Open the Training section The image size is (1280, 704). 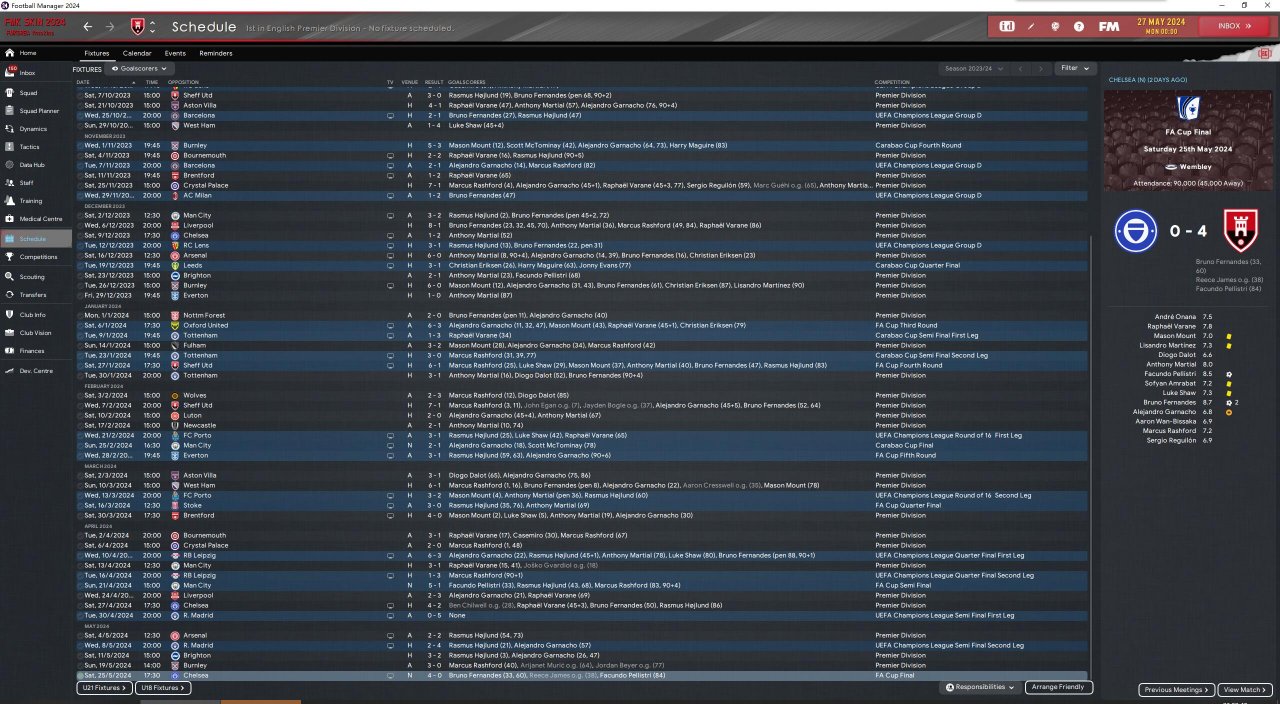[x=30, y=201]
